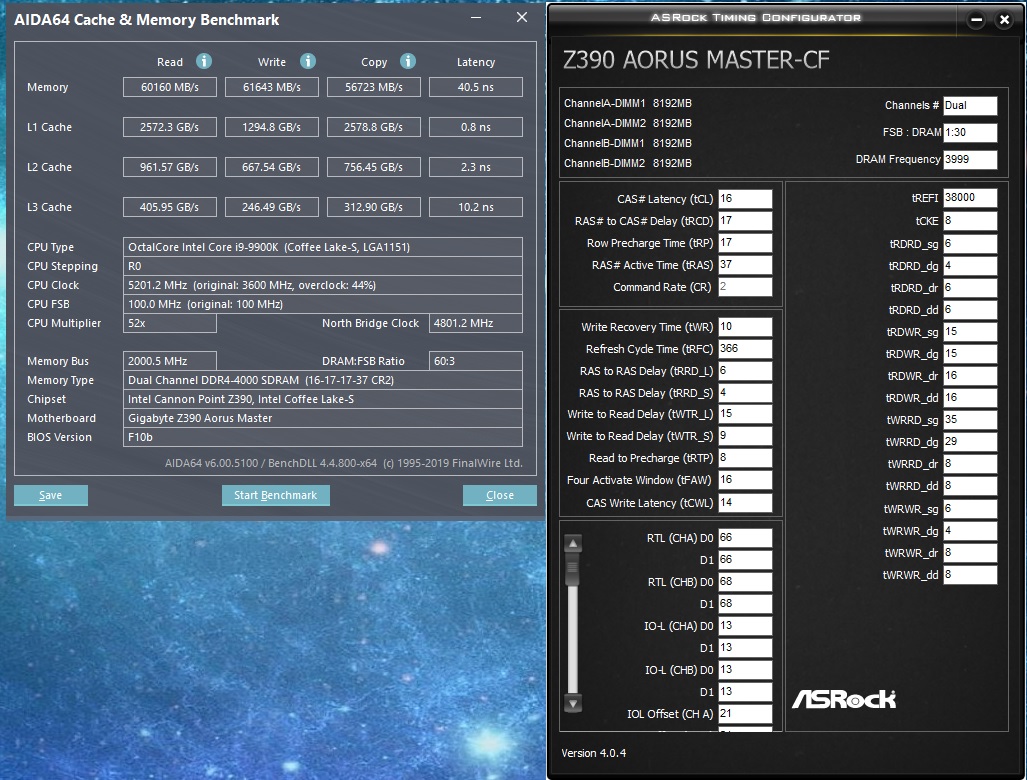Select the IOL Offset (CH A) field

click(x=745, y=714)
